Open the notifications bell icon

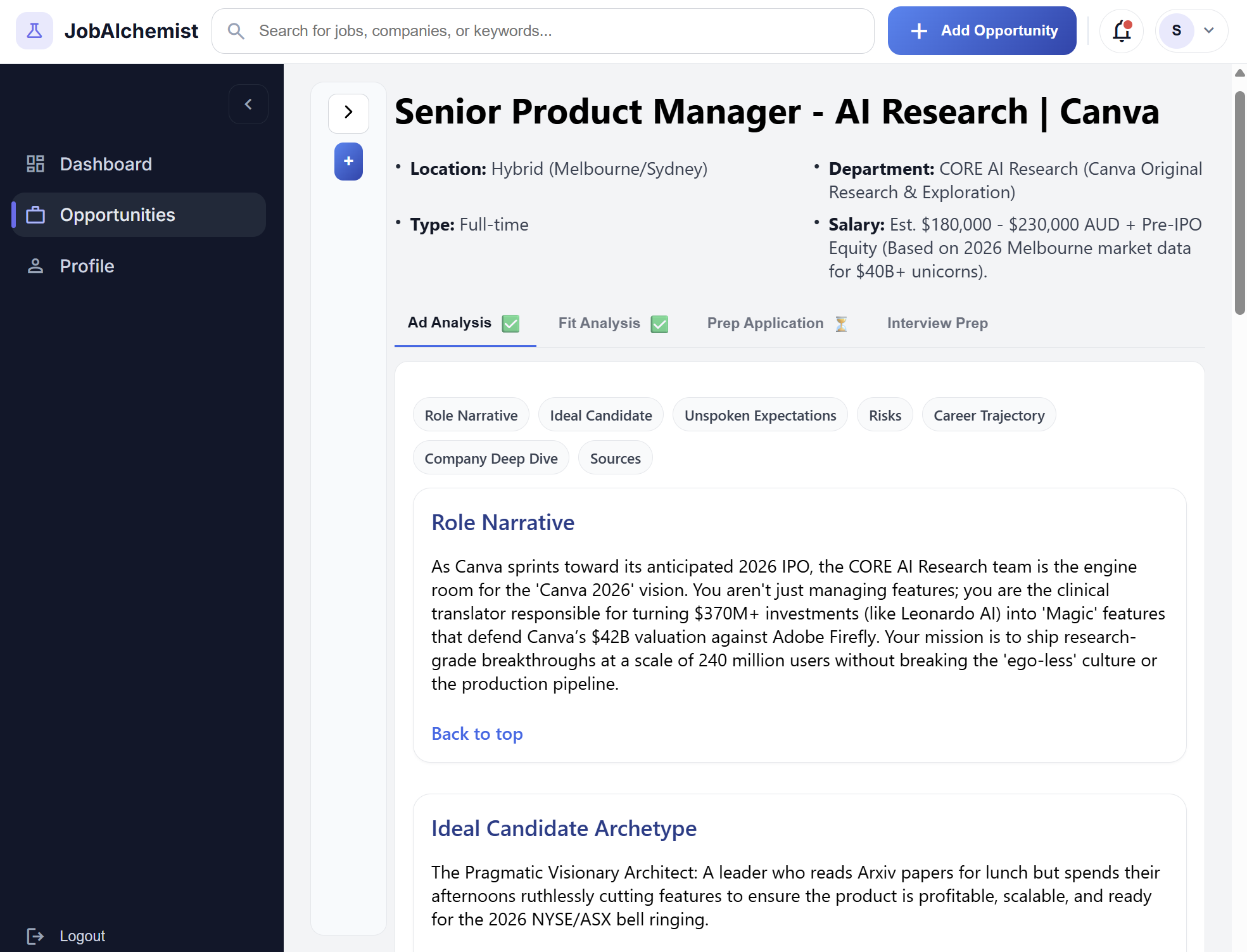1121,30
